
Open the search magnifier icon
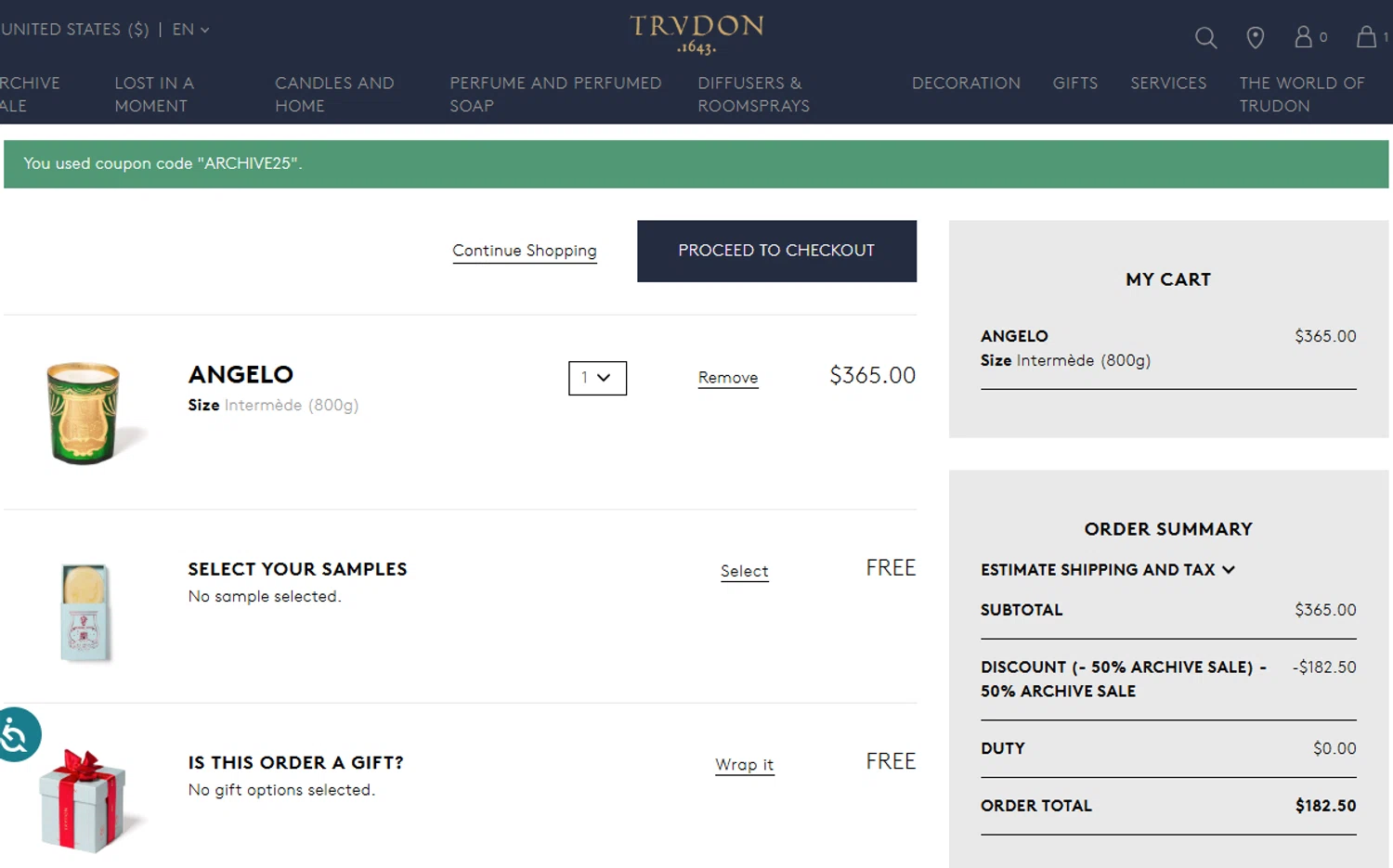1205,37
